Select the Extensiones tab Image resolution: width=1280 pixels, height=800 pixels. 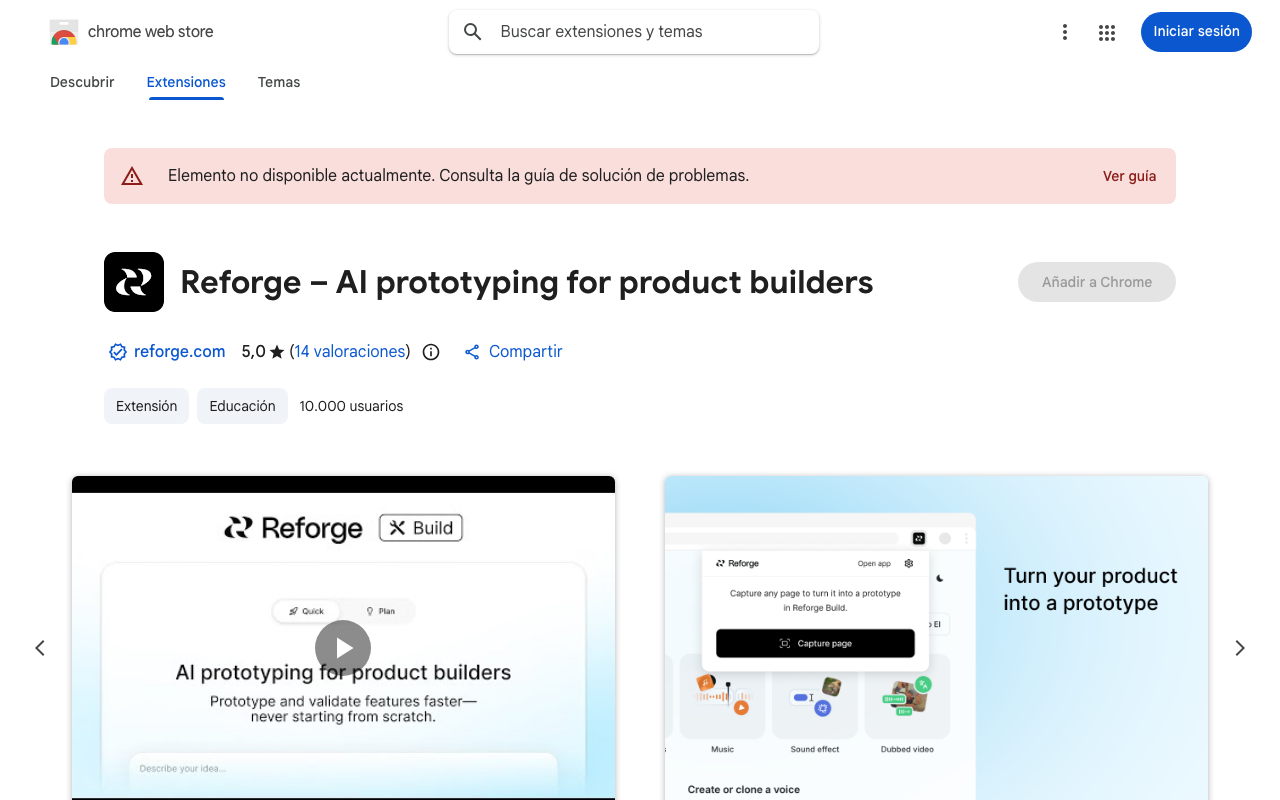tap(186, 82)
